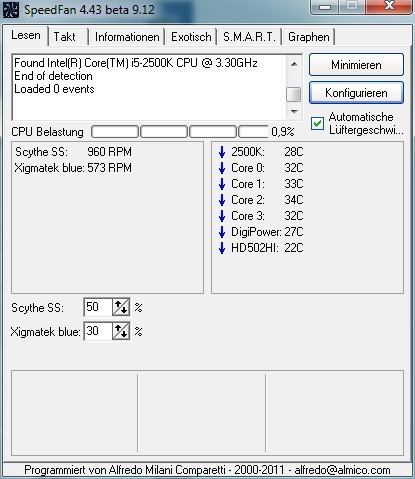Click the down arrow icon beside HD502HI
415x479 pixels.
coord(222,248)
